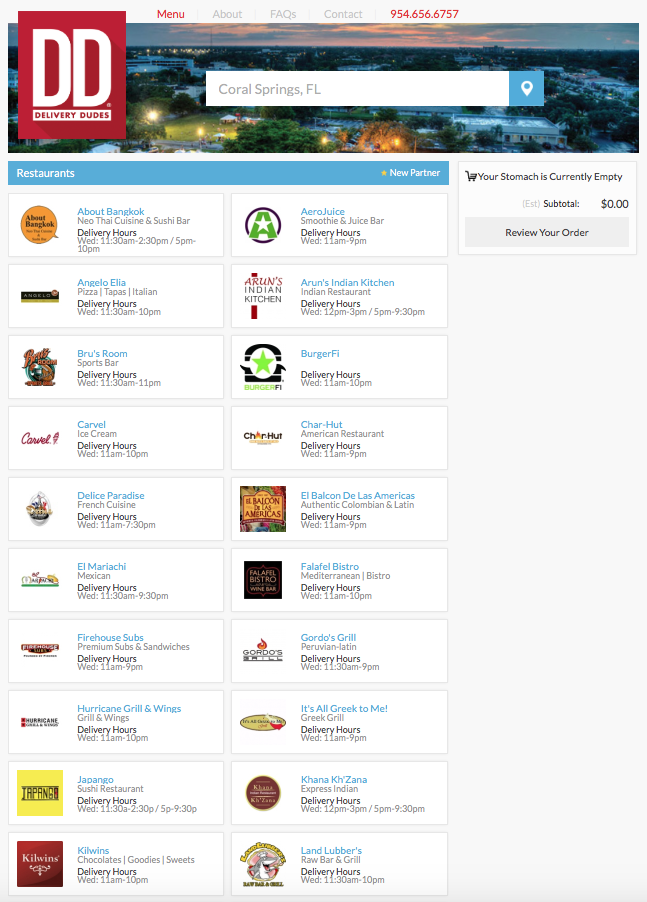The image size is (647, 902).
Task: Open the Khana Kh'Zana restaurant link
Action: tap(334, 779)
